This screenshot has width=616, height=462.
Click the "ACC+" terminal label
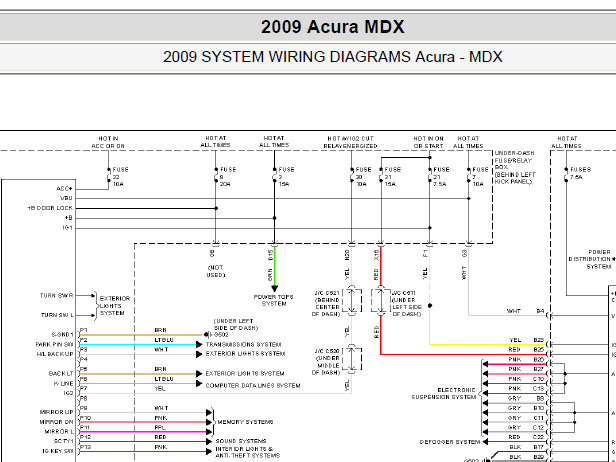tap(65, 189)
